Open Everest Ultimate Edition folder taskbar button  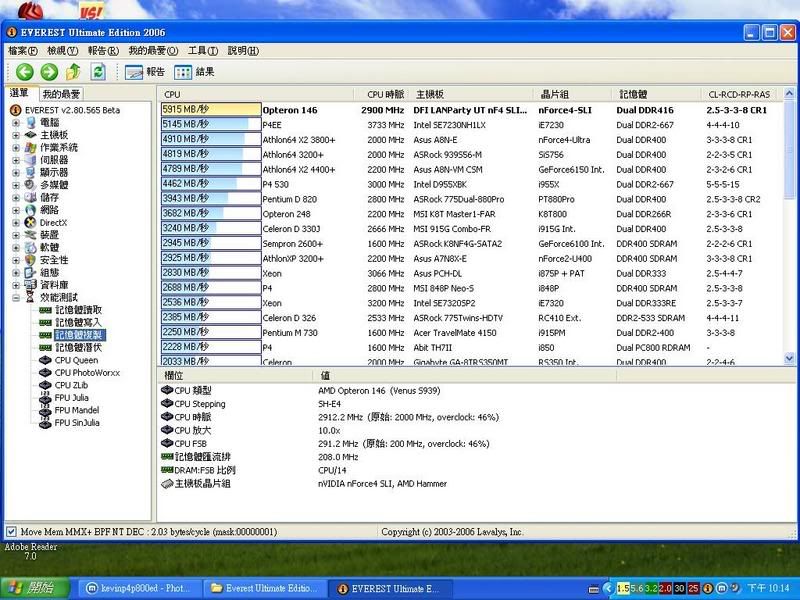point(266,588)
